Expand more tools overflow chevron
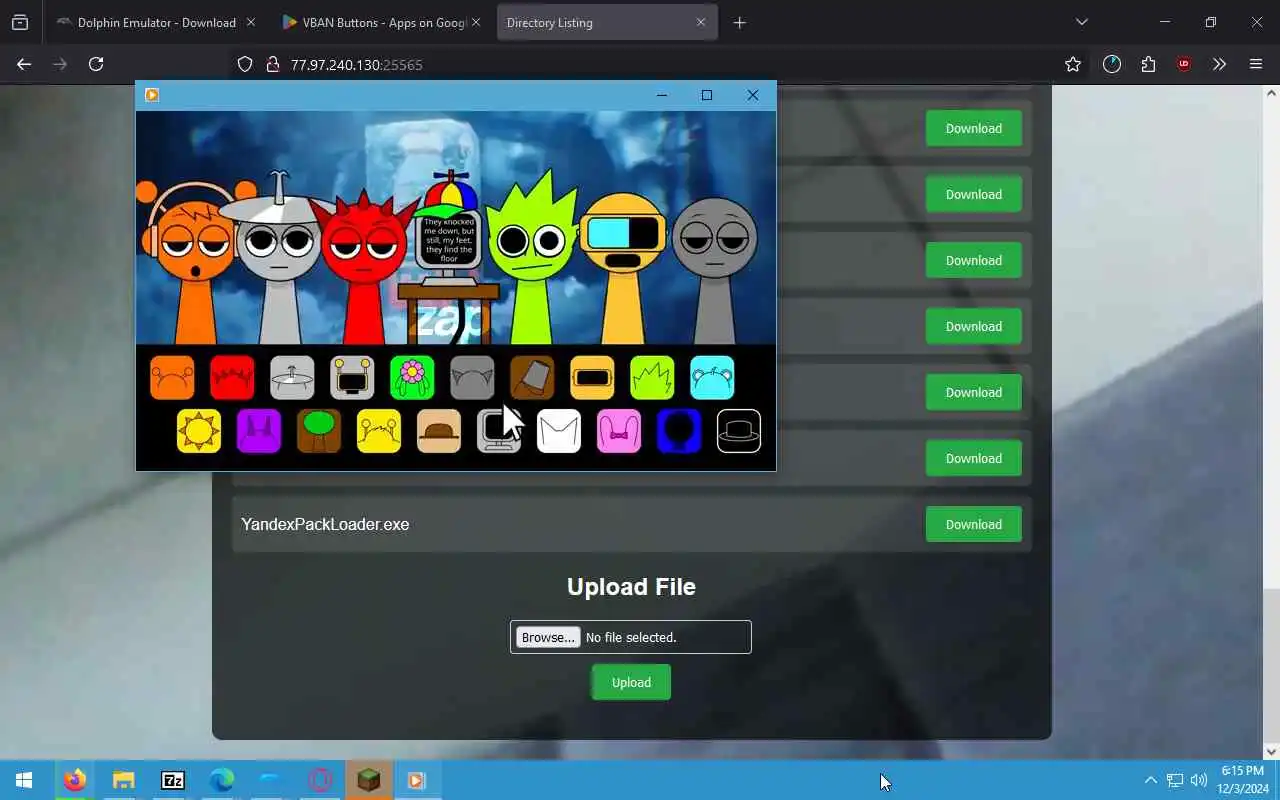Image resolution: width=1280 pixels, height=800 pixels. [x=1219, y=64]
